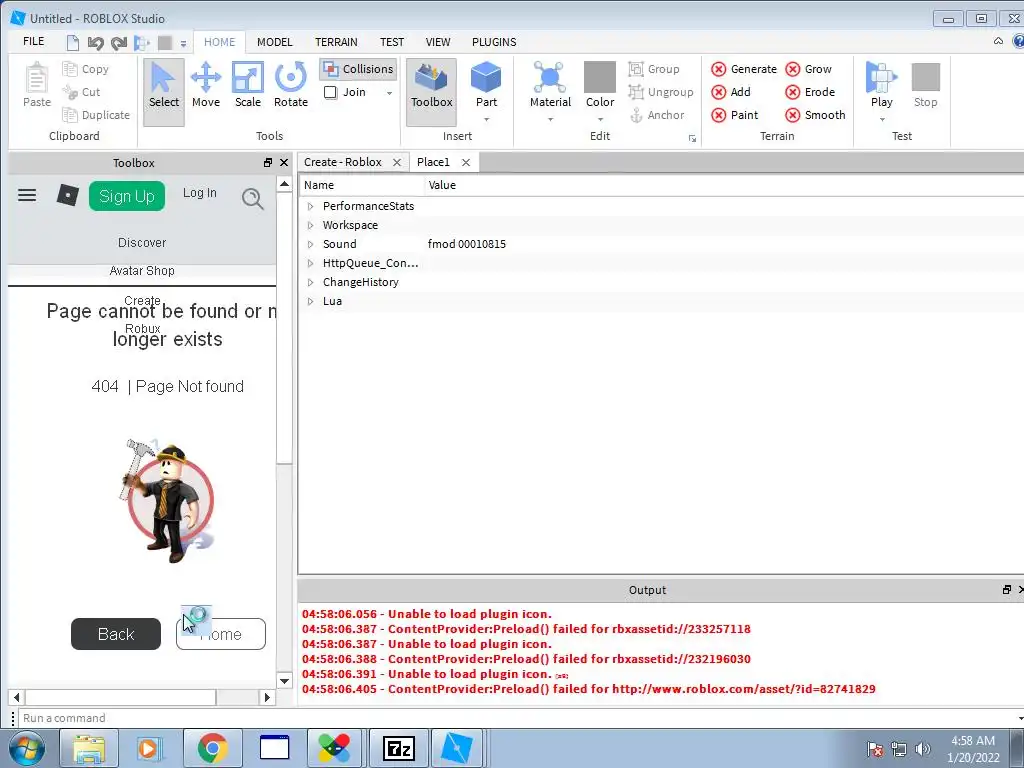Close the Place1 tab
This screenshot has width=1024, height=768.
click(x=466, y=163)
